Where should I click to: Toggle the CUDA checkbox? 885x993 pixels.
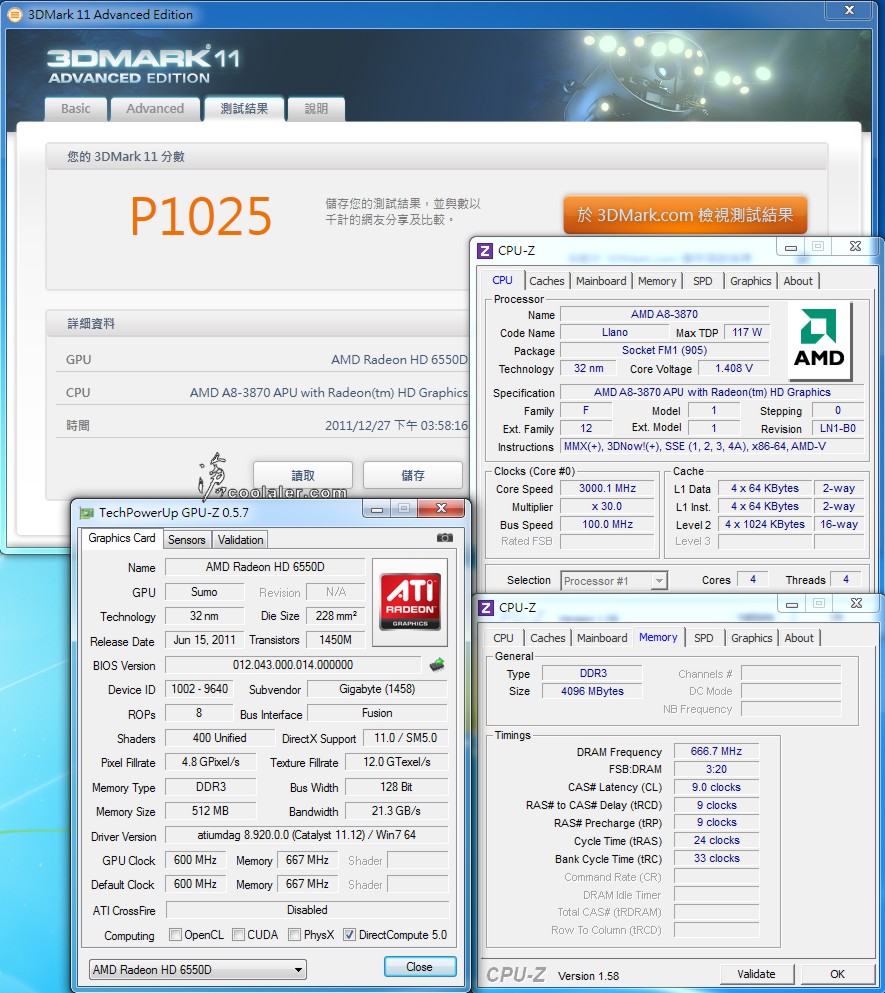239,935
